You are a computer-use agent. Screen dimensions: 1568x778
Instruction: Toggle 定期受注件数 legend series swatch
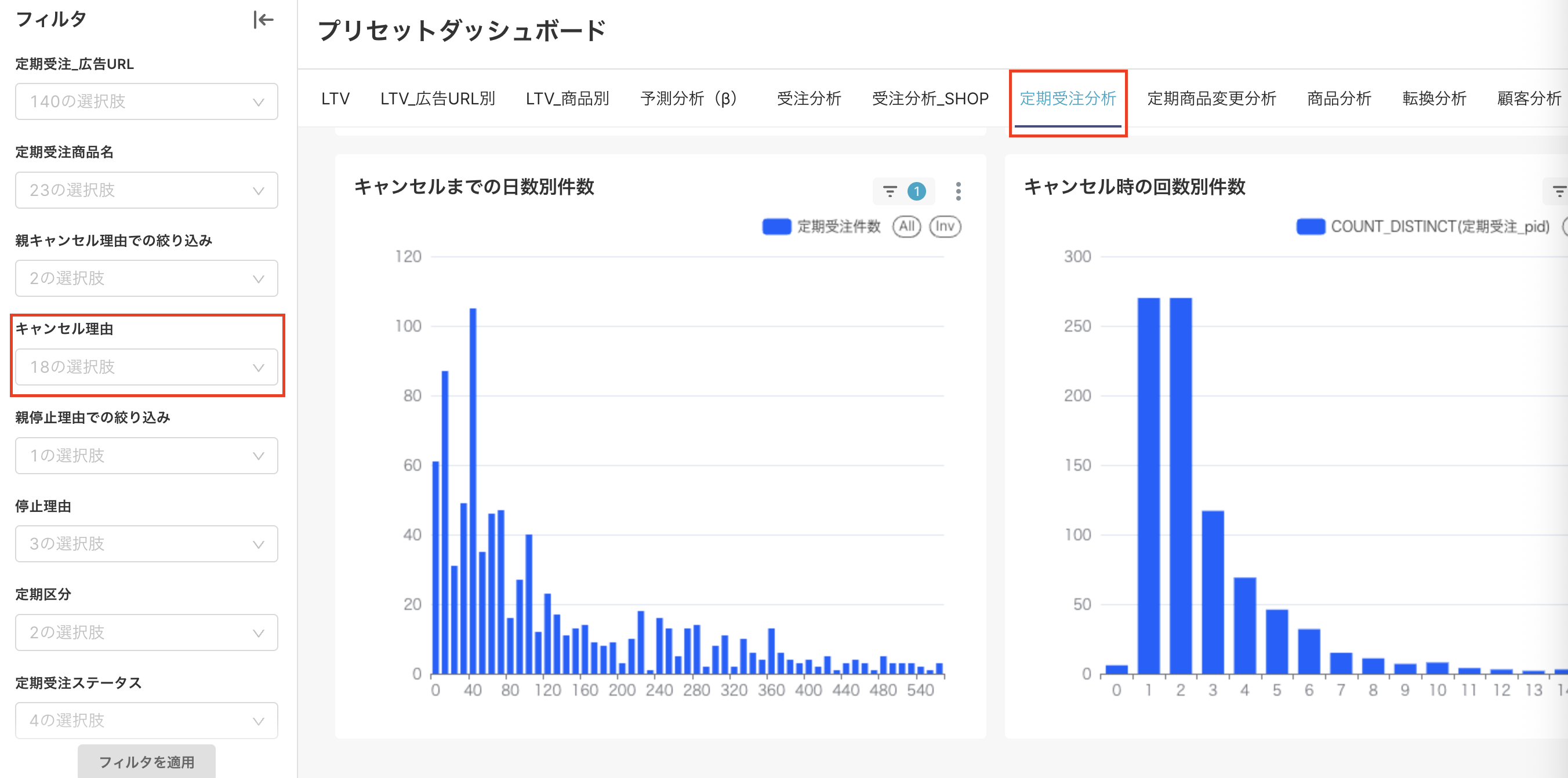point(776,227)
